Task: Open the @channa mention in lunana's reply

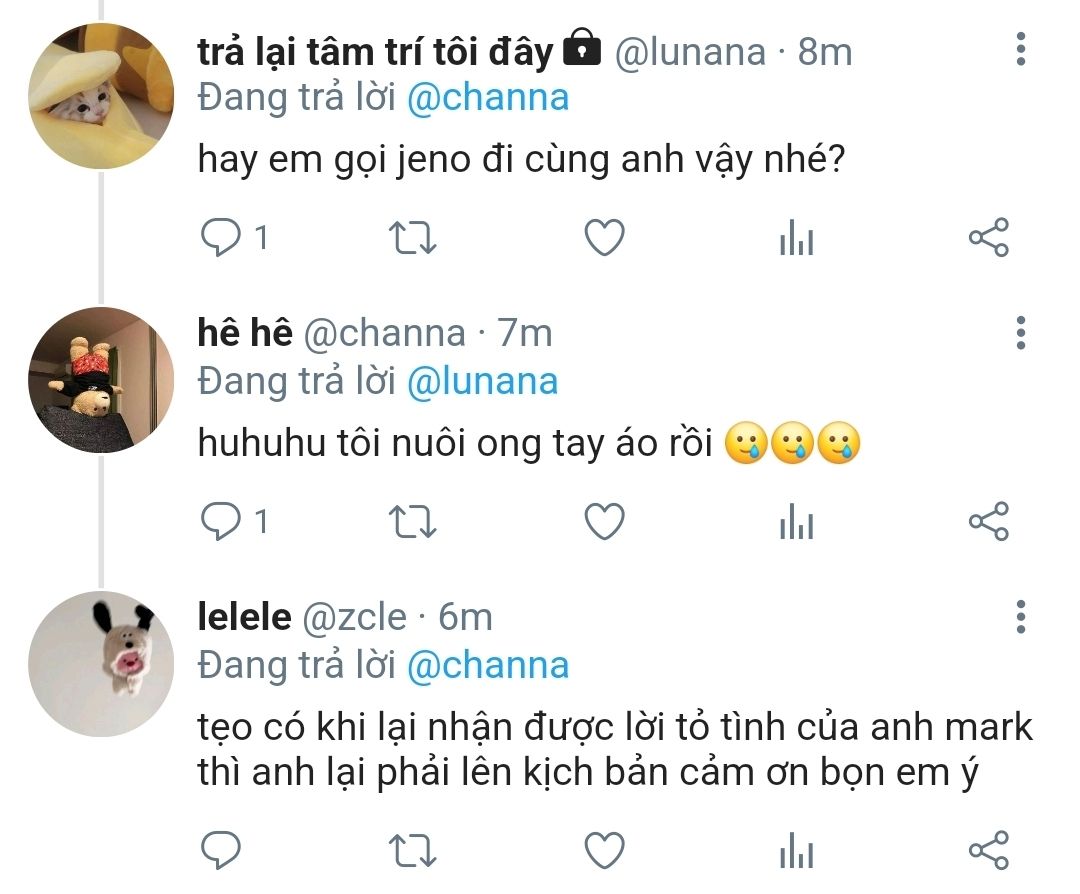Action: [488, 98]
